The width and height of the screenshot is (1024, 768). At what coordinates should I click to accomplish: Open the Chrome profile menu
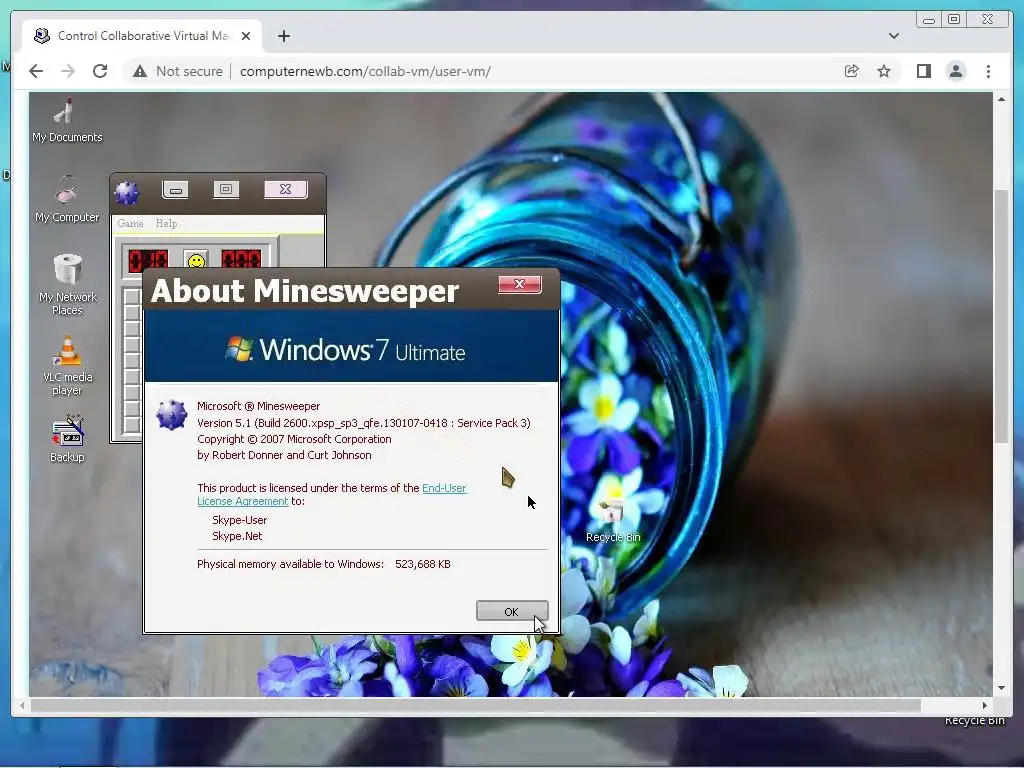tap(956, 71)
